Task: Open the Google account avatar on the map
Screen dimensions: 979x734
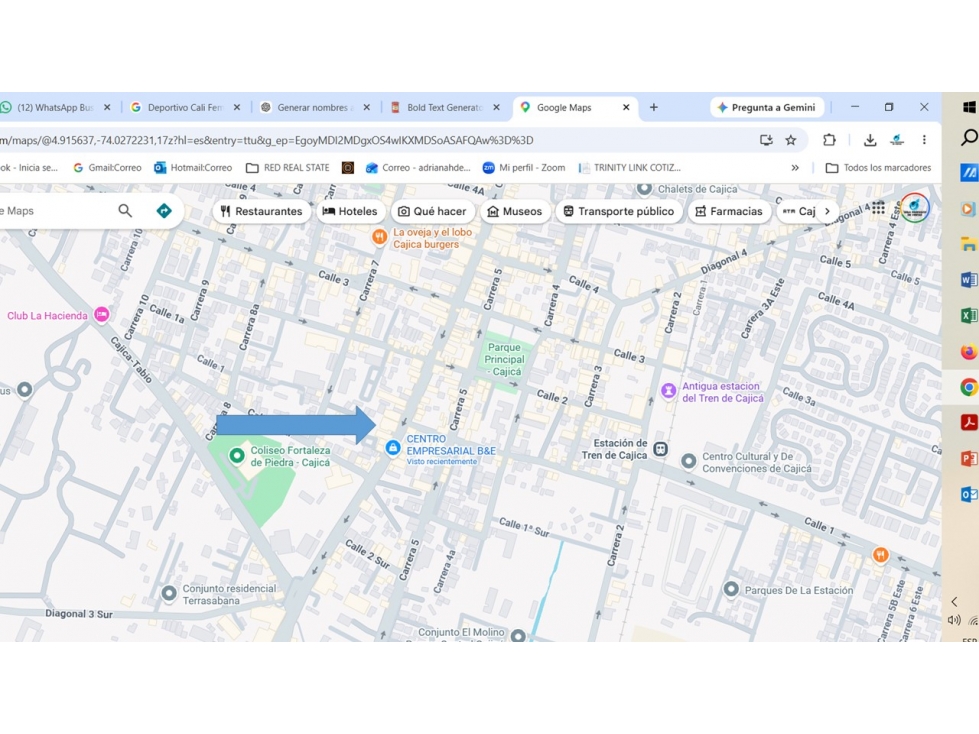Action: pos(915,208)
